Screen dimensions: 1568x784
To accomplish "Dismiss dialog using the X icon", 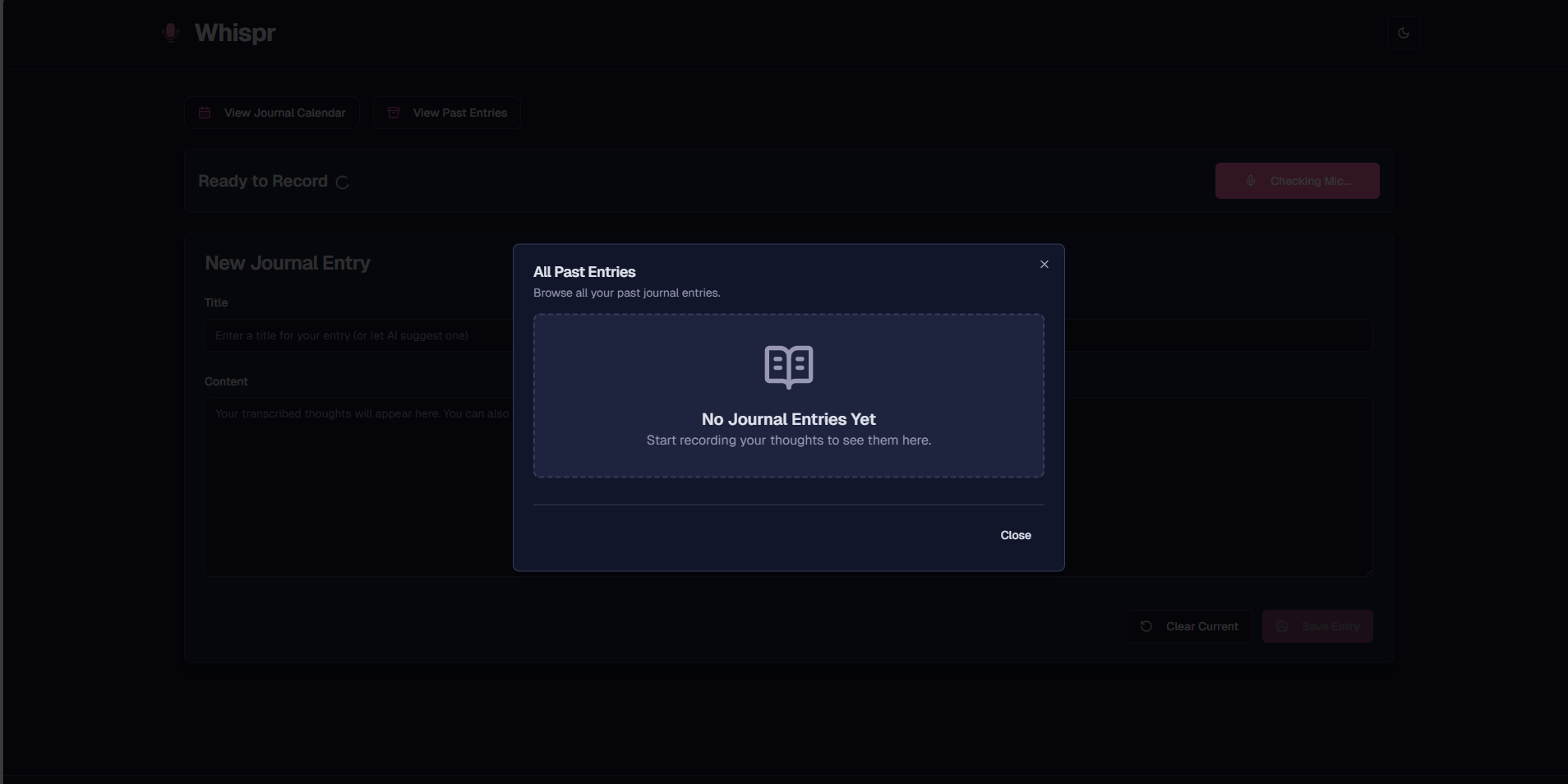I will tap(1044, 264).
